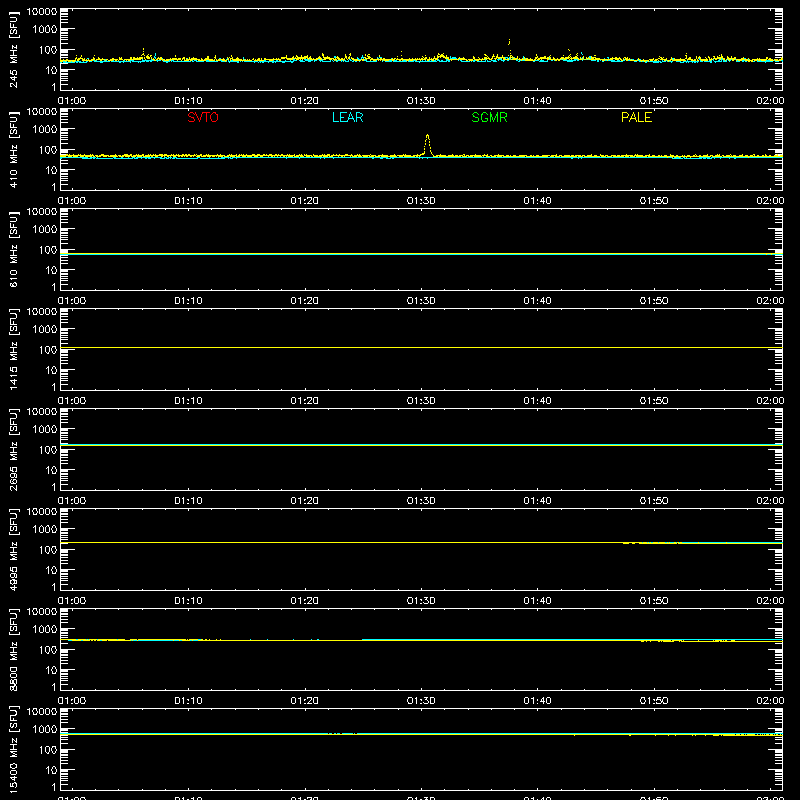The height and width of the screenshot is (800, 800).
Task: Click the flat trace line in 2695 MHz panel
Action: (x=421, y=445)
